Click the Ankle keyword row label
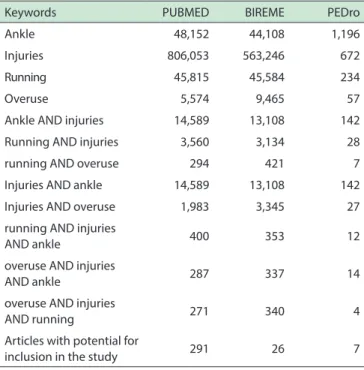This screenshot has width=364, height=370. [19, 34]
